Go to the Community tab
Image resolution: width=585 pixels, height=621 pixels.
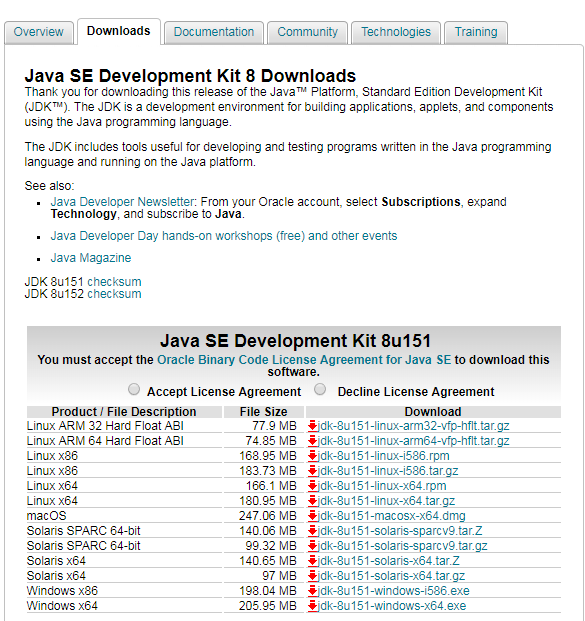307,32
